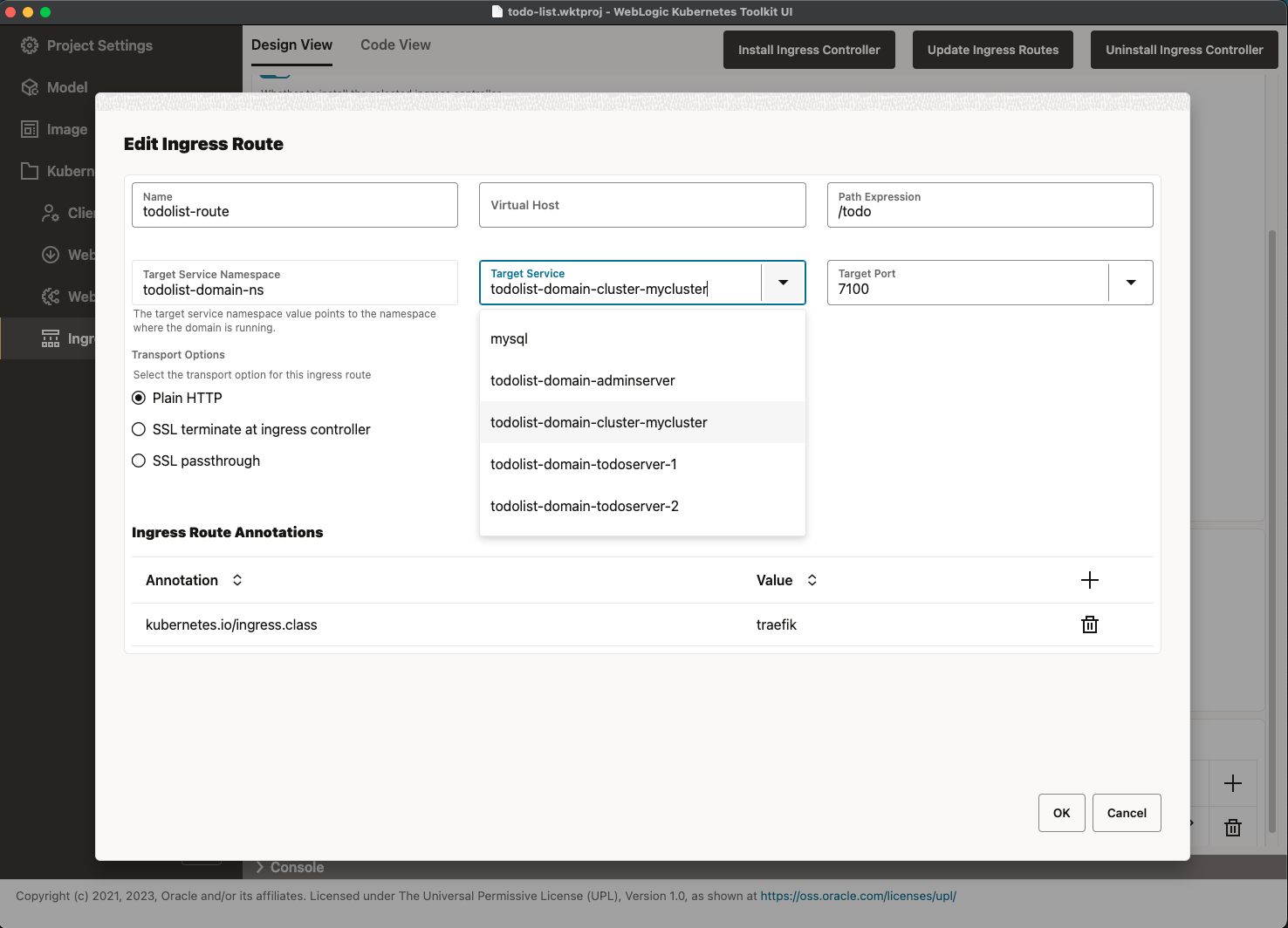Delete the kubernetes.io/ingress.class annotation row

[1090, 624]
